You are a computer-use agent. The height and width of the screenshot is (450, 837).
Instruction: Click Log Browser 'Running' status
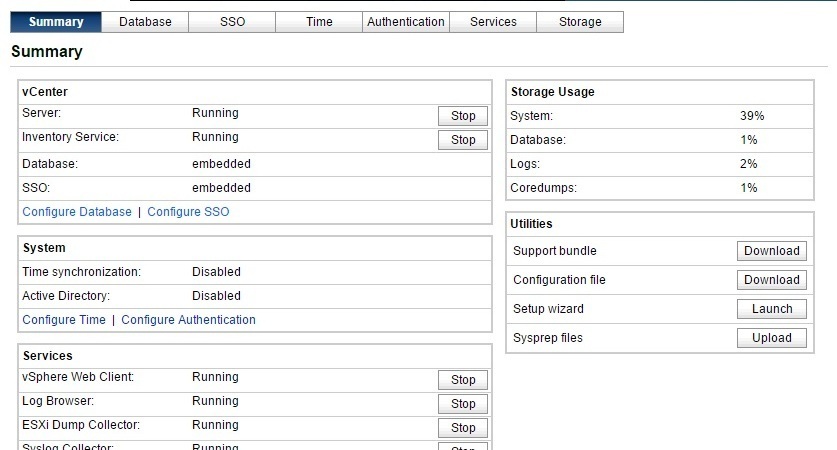[x=216, y=401]
